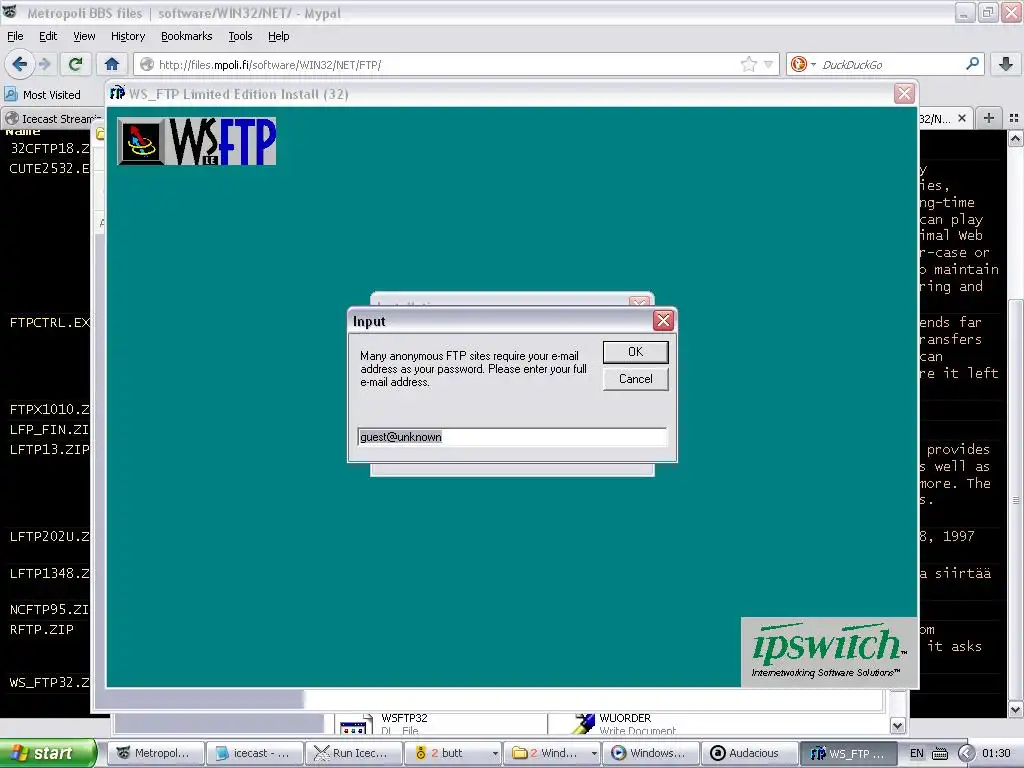Click the keyboard tray icon

pos(939,754)
